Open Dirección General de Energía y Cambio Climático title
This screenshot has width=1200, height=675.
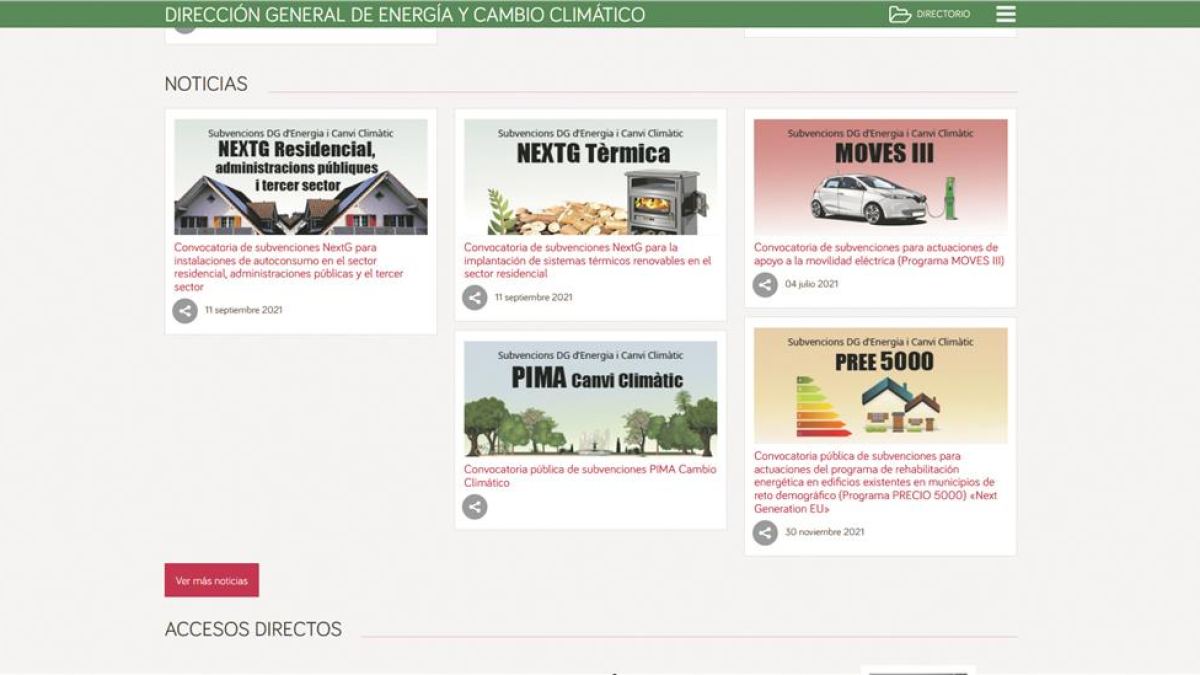point(405,15)
